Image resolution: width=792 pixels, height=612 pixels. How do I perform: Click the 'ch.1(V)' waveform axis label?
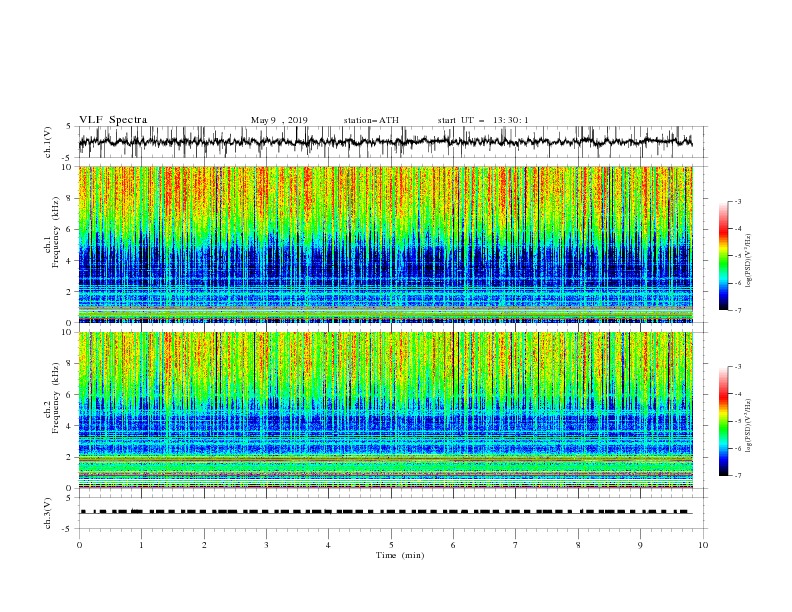(x=48, y=142)
